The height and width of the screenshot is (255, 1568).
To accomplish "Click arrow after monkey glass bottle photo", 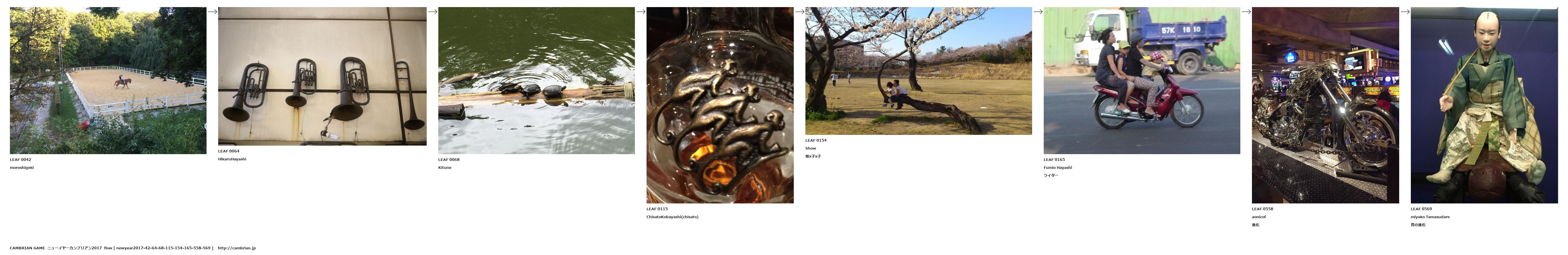I will point(799,12).
